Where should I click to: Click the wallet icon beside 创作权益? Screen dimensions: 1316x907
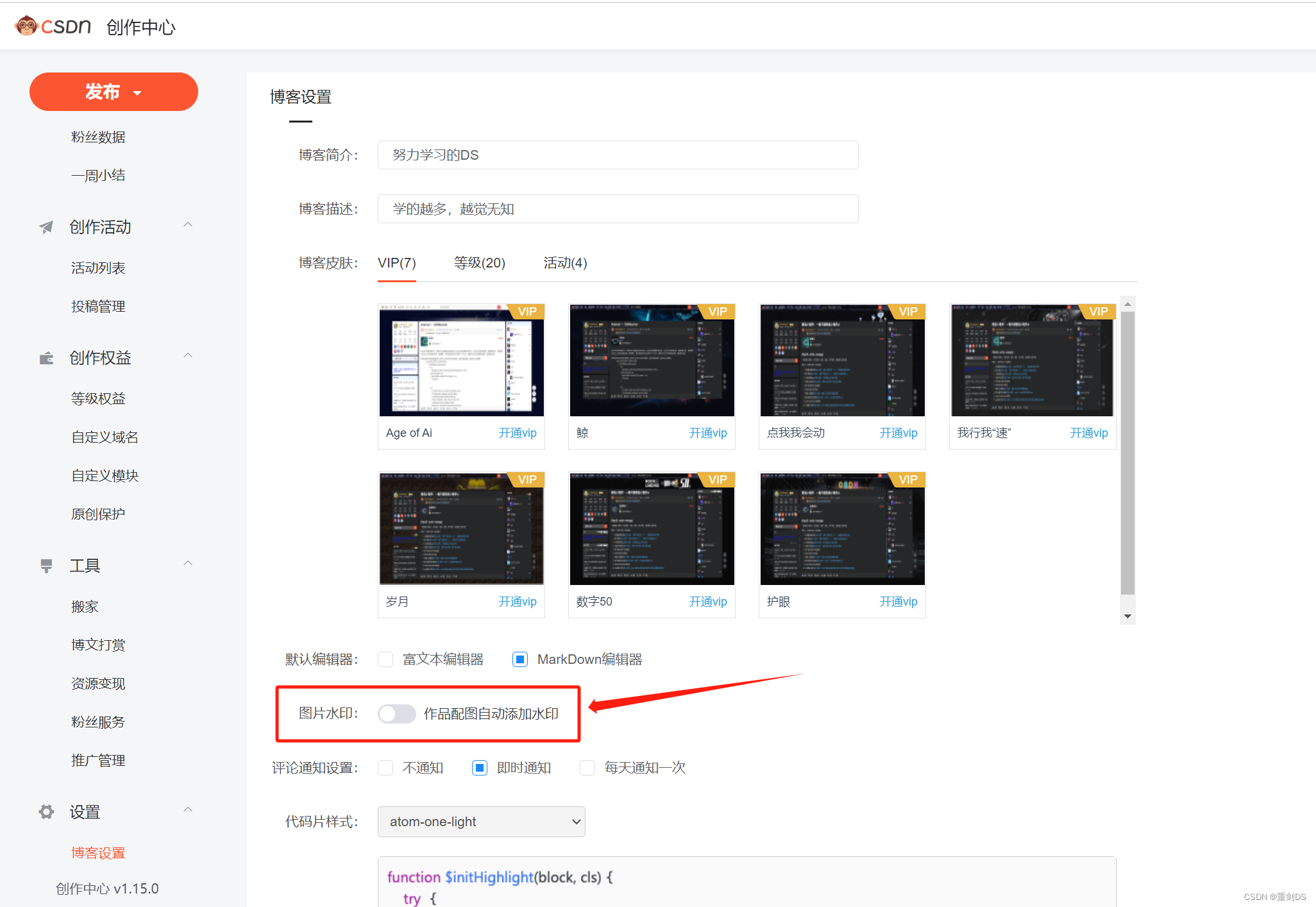[46, 358]
